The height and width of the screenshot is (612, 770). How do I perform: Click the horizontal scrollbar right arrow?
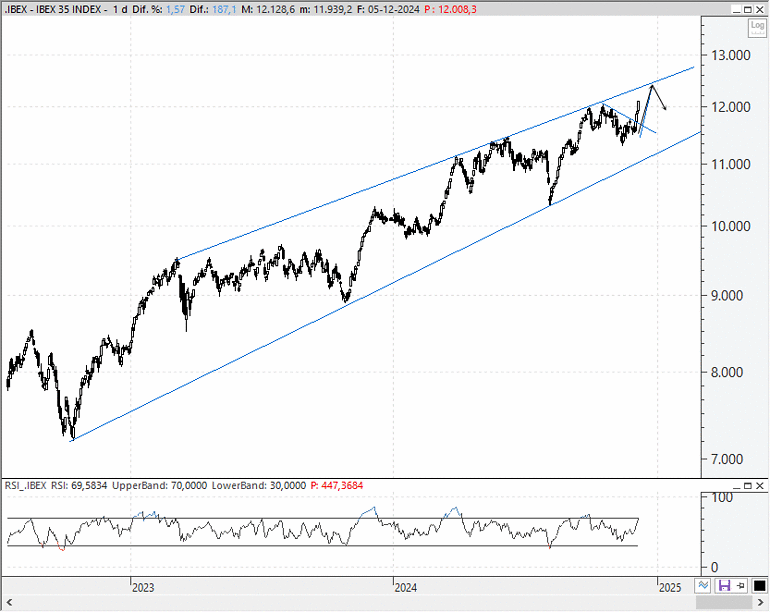pos(761,603)
